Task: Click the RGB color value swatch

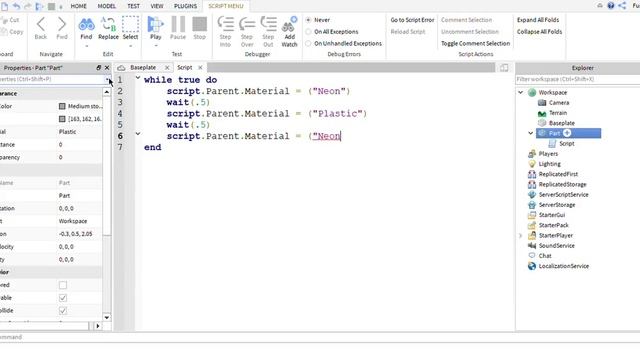Action: (x=62, y=119)
